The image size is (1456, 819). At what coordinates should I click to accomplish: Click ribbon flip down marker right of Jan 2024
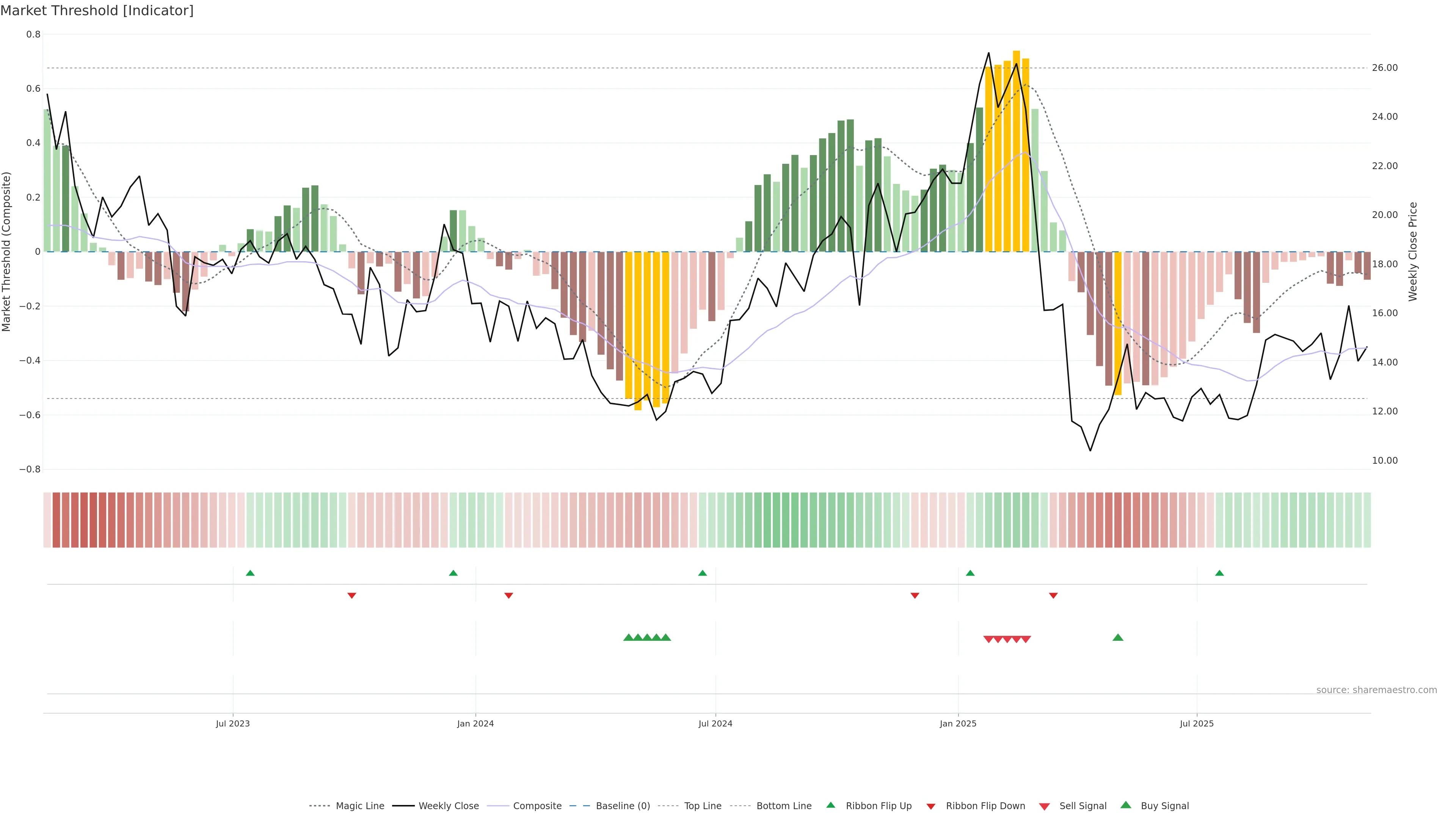pos(509,595)
